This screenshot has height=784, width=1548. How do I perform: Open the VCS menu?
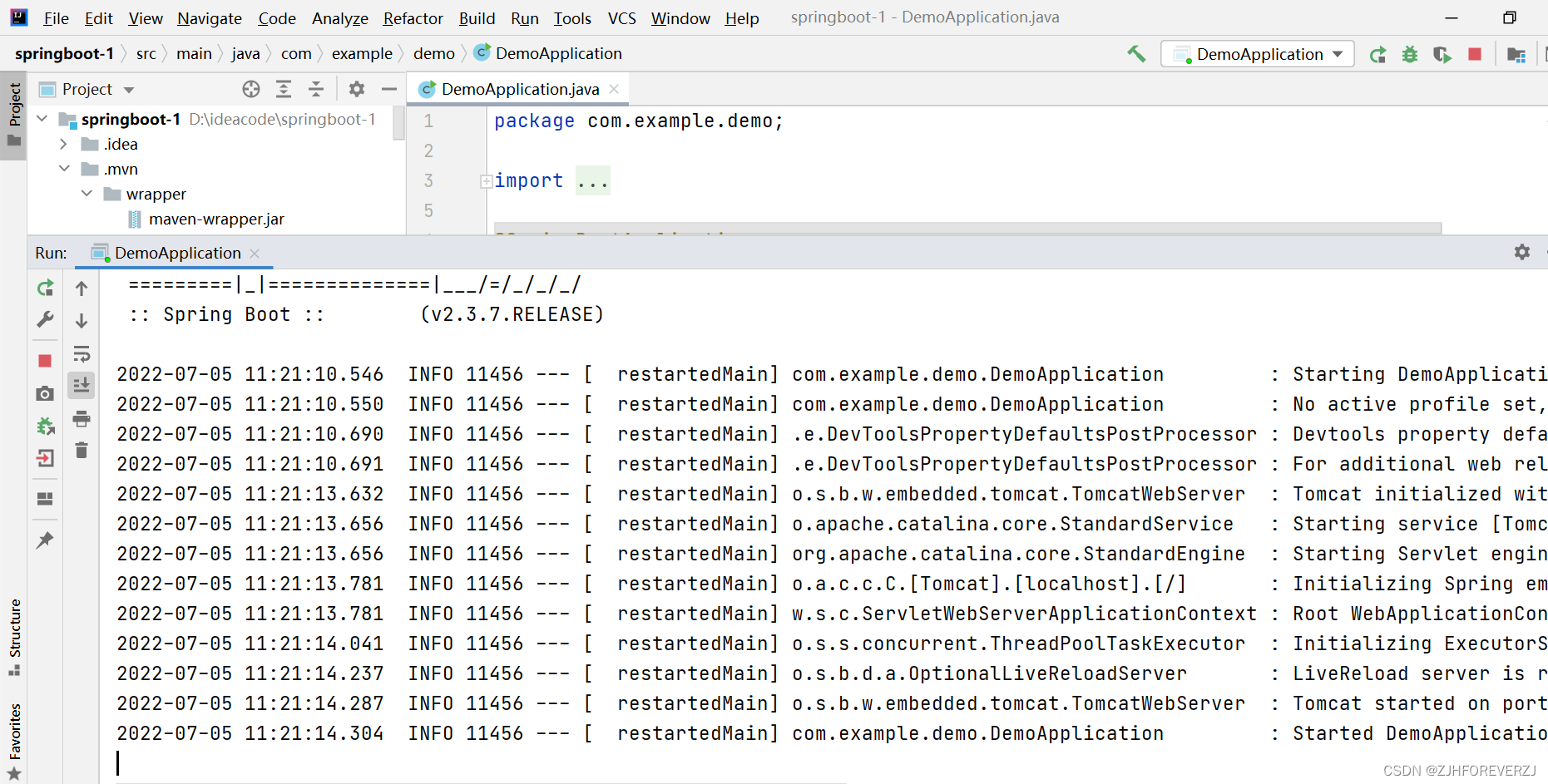[x=621, y=18]
